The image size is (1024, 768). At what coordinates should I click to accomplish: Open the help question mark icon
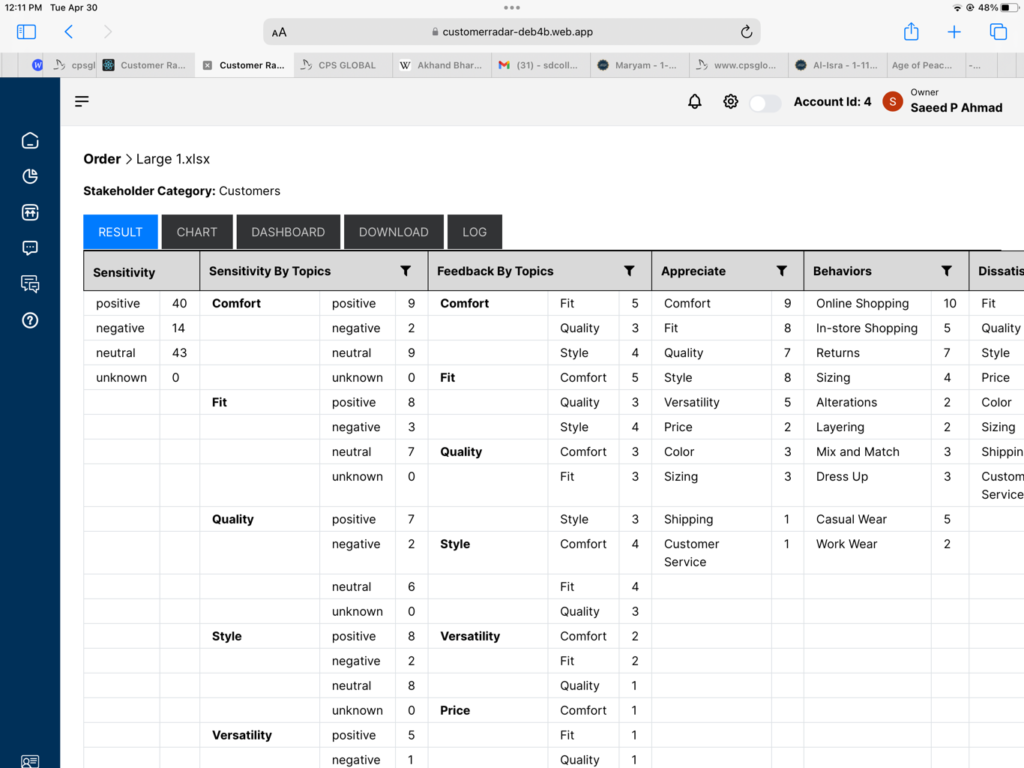pos(30,320)
